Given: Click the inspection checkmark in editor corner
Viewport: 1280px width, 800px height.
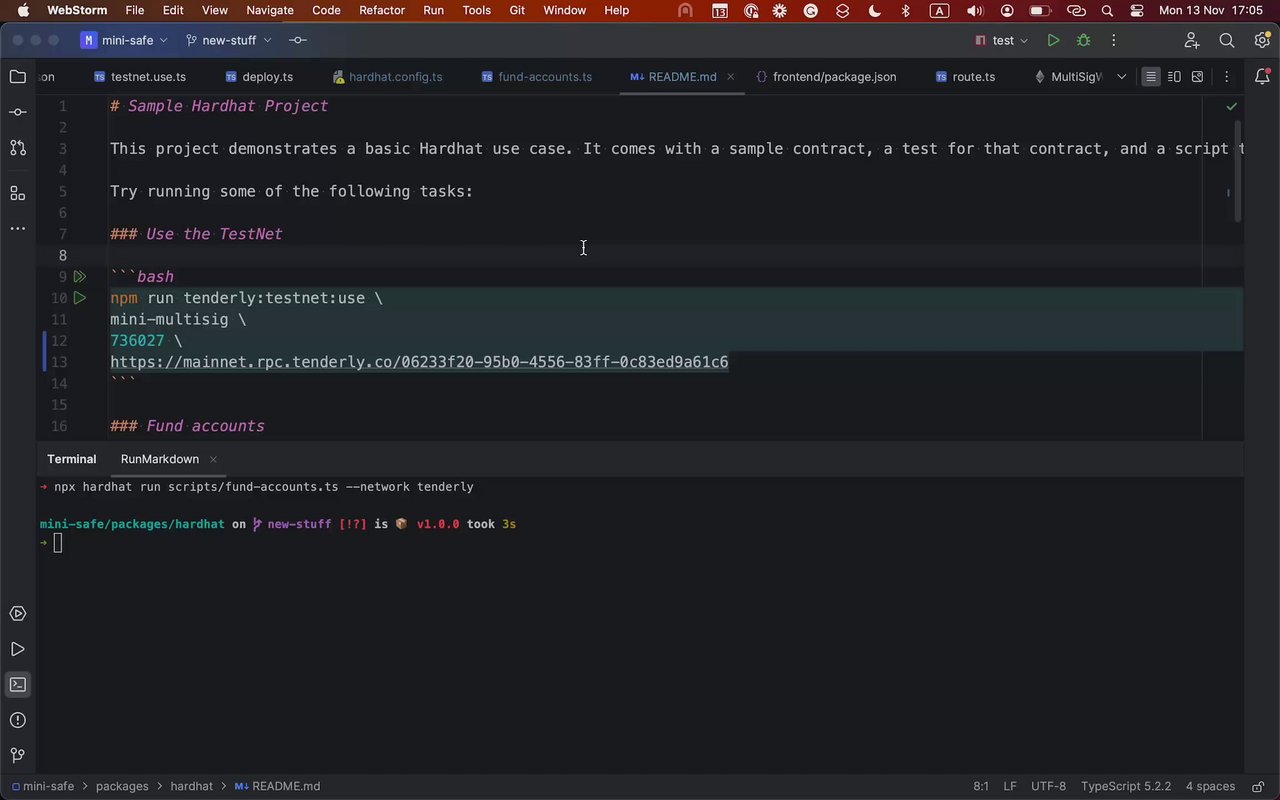Looking at the screenshot, I should point(1231,106).
